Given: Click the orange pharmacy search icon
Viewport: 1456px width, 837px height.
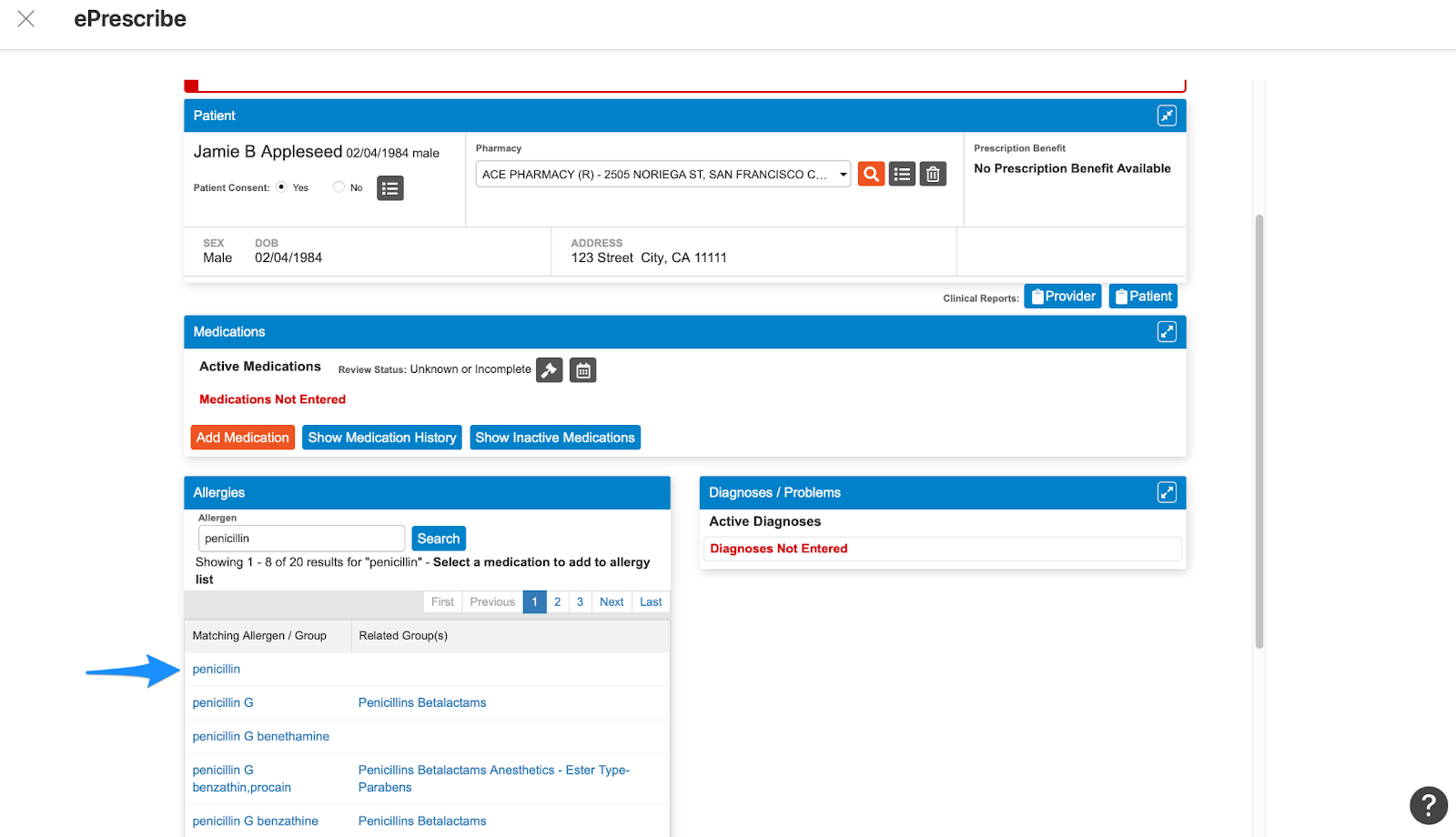Looking at the screenshot, I should [x=871, y=174].
